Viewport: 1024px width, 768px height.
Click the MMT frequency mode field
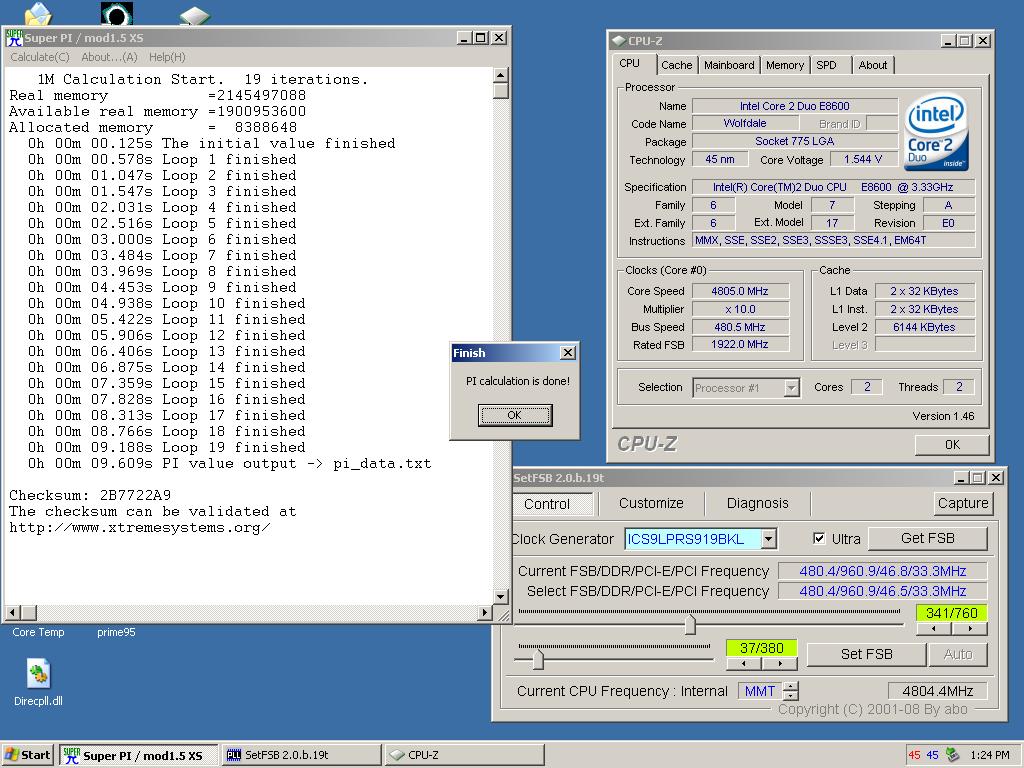pyautogui.click(x=760, y=691)
